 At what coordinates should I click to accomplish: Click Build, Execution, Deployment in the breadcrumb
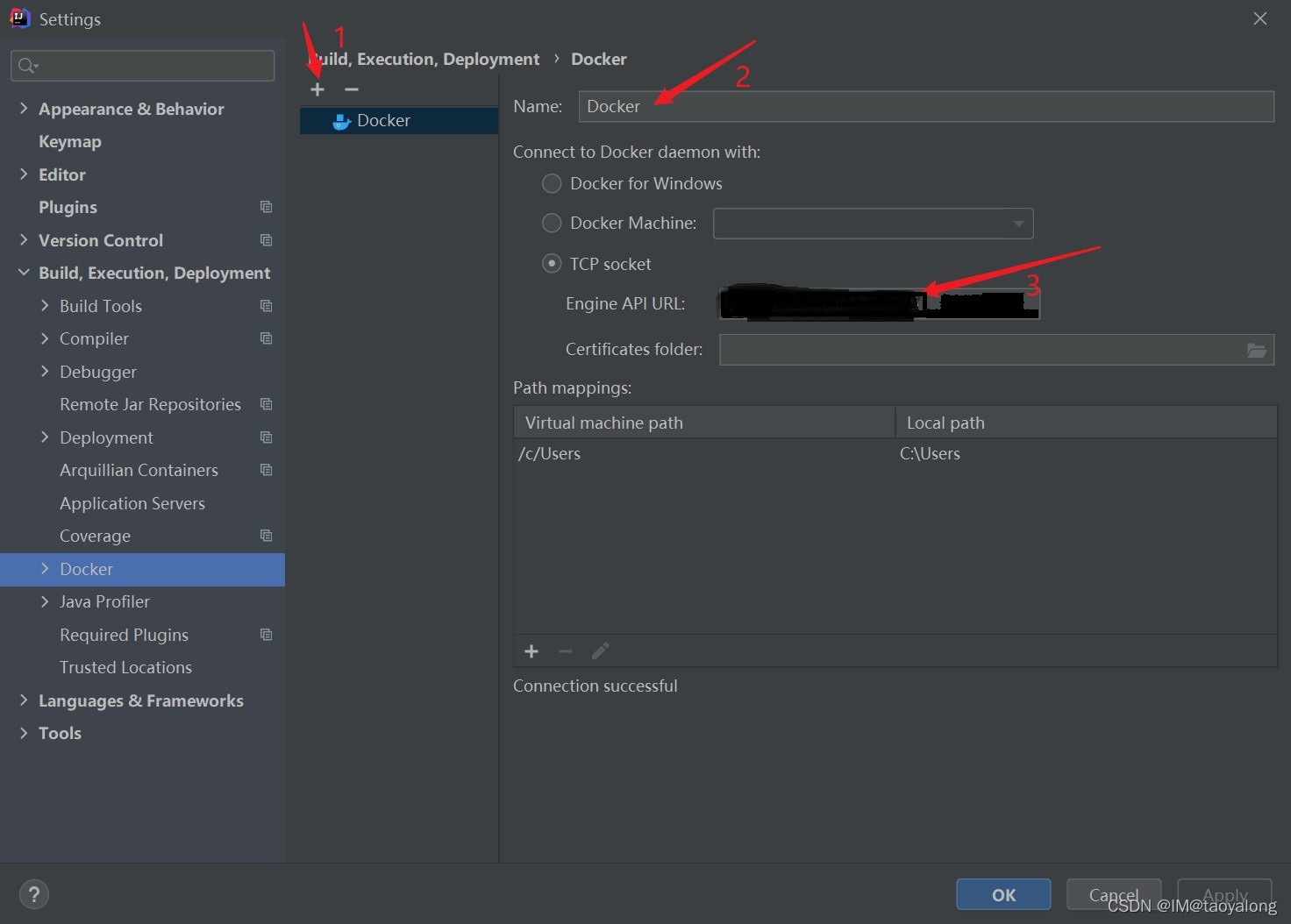(x=424, y=59)
